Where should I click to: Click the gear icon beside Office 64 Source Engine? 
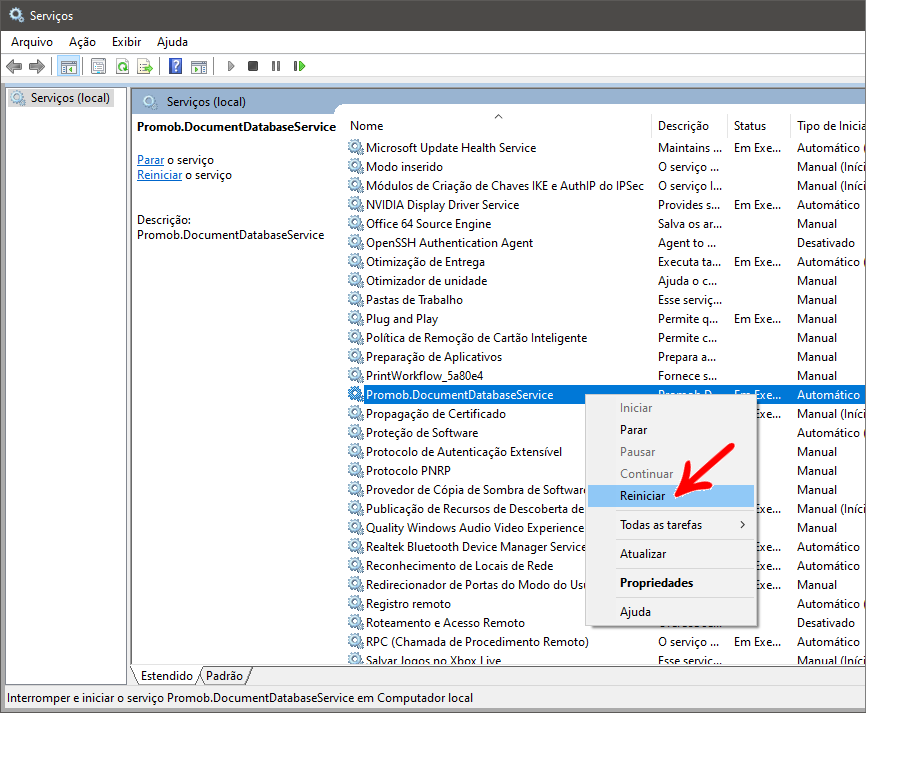(x=355, y=224)
